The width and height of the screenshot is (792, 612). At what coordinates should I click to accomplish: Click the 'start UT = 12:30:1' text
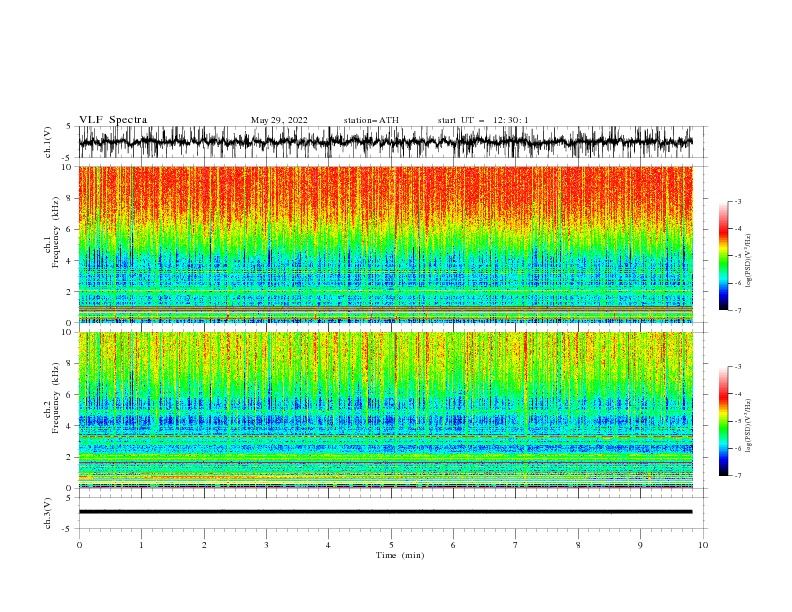click(482, 120)
